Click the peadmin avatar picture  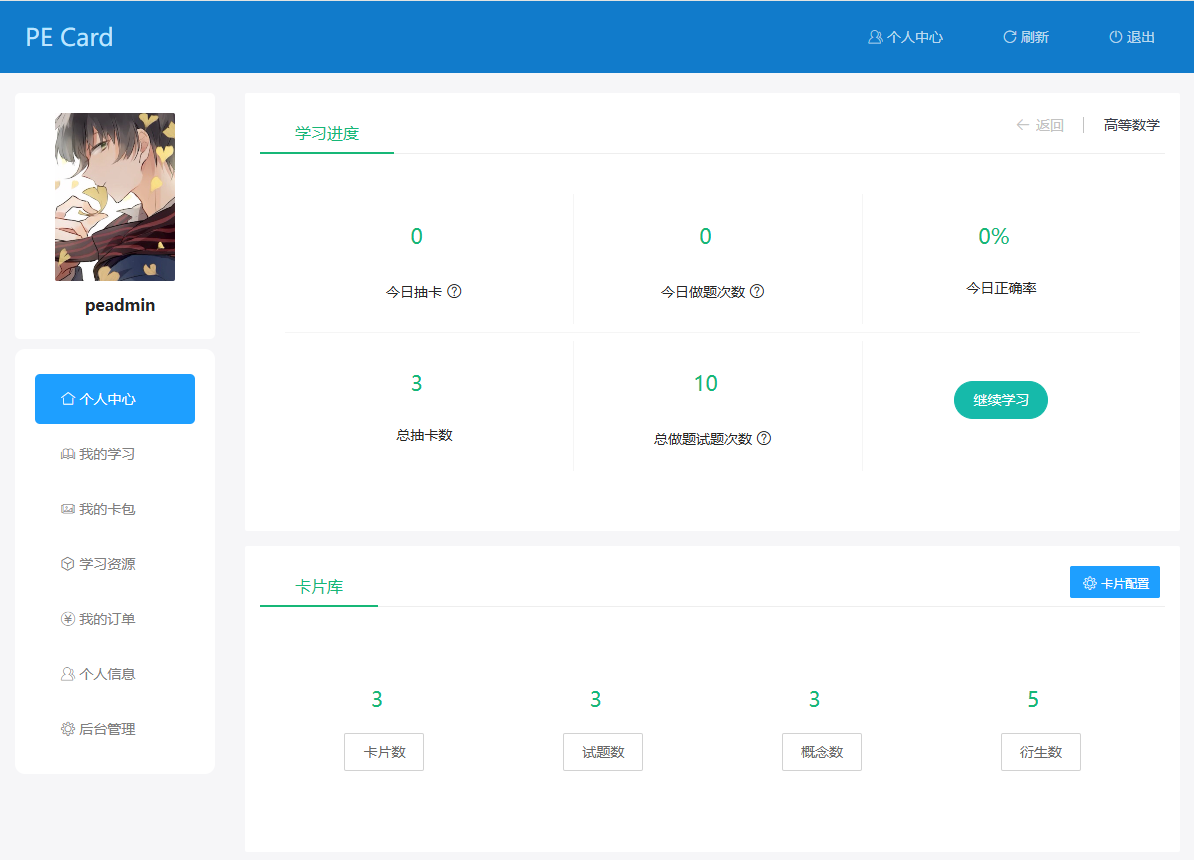point(115,197)
